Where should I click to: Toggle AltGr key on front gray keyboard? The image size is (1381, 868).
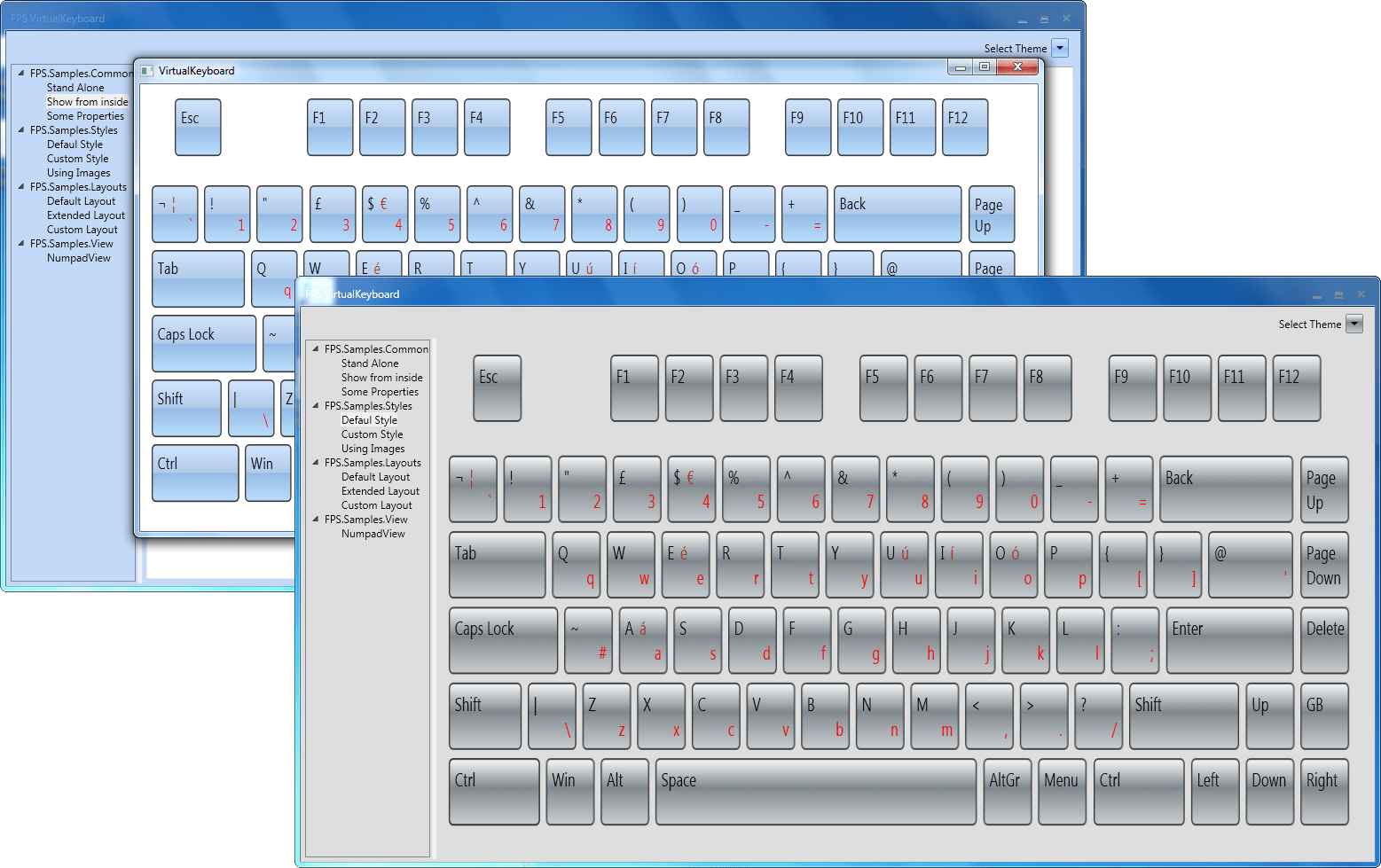(x=1008, y=792)
